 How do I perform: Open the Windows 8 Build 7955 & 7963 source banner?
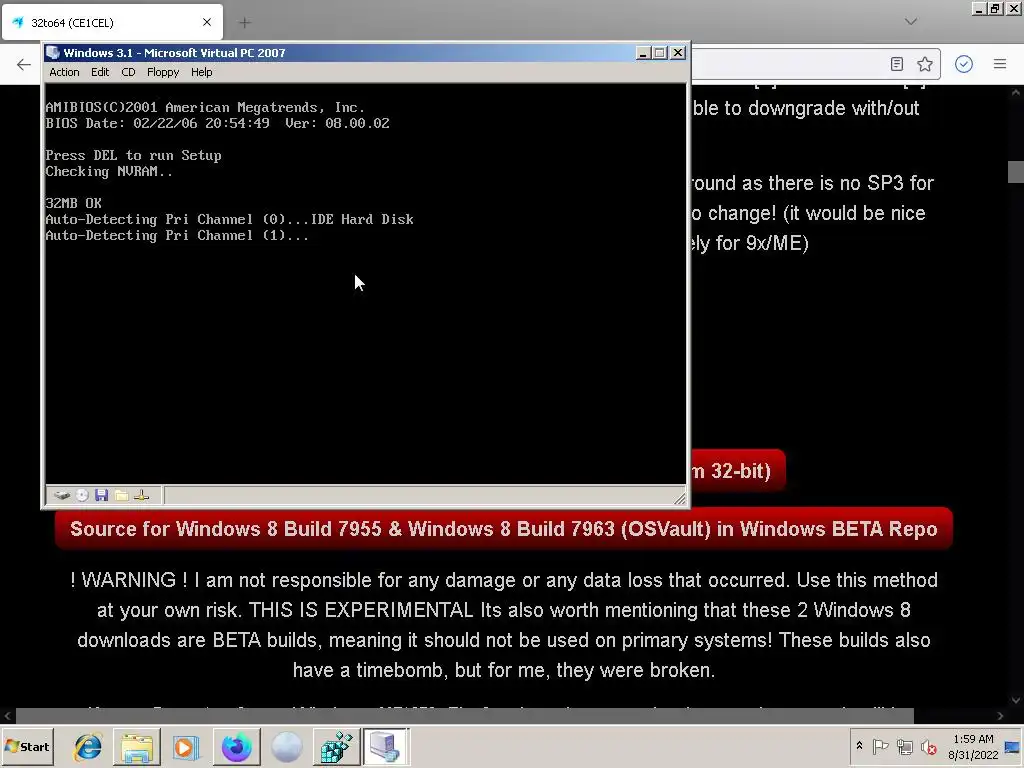click(504, 528)
